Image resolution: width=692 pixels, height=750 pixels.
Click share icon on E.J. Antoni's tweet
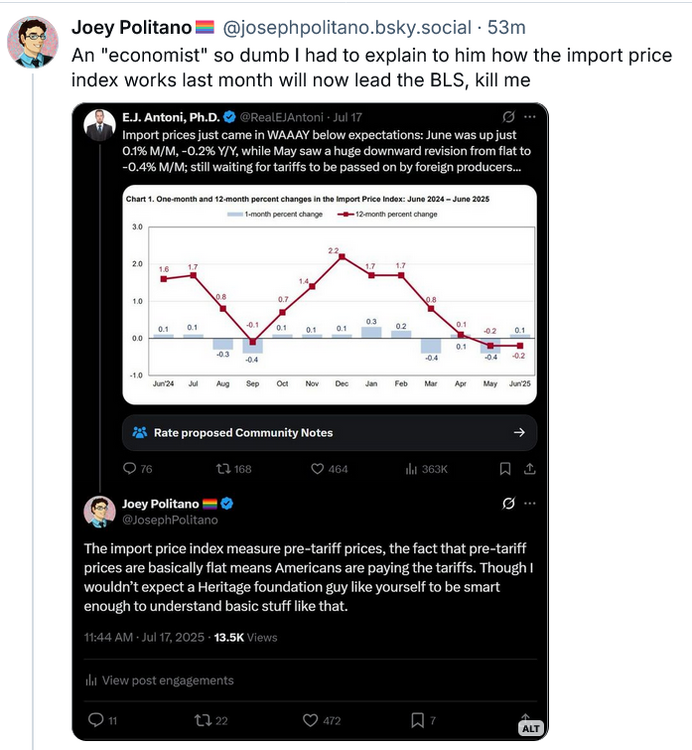click(x=530, y=468)
